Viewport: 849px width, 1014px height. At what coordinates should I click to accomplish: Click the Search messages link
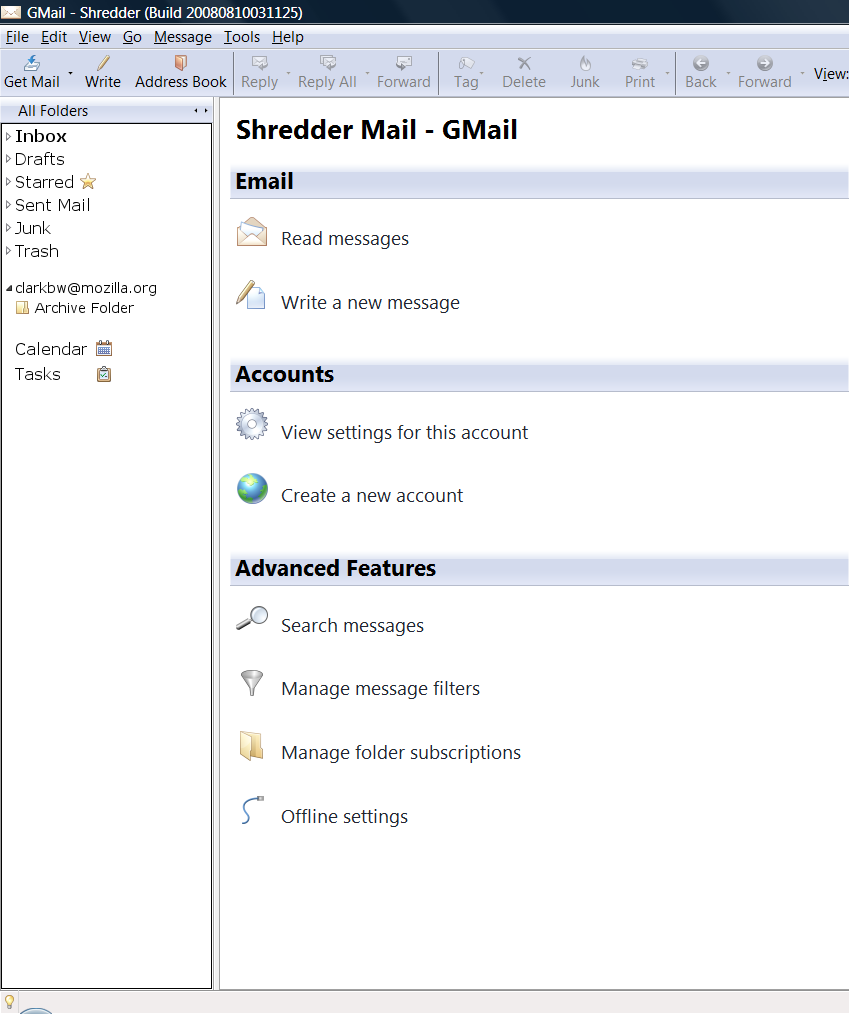(352, 625)
